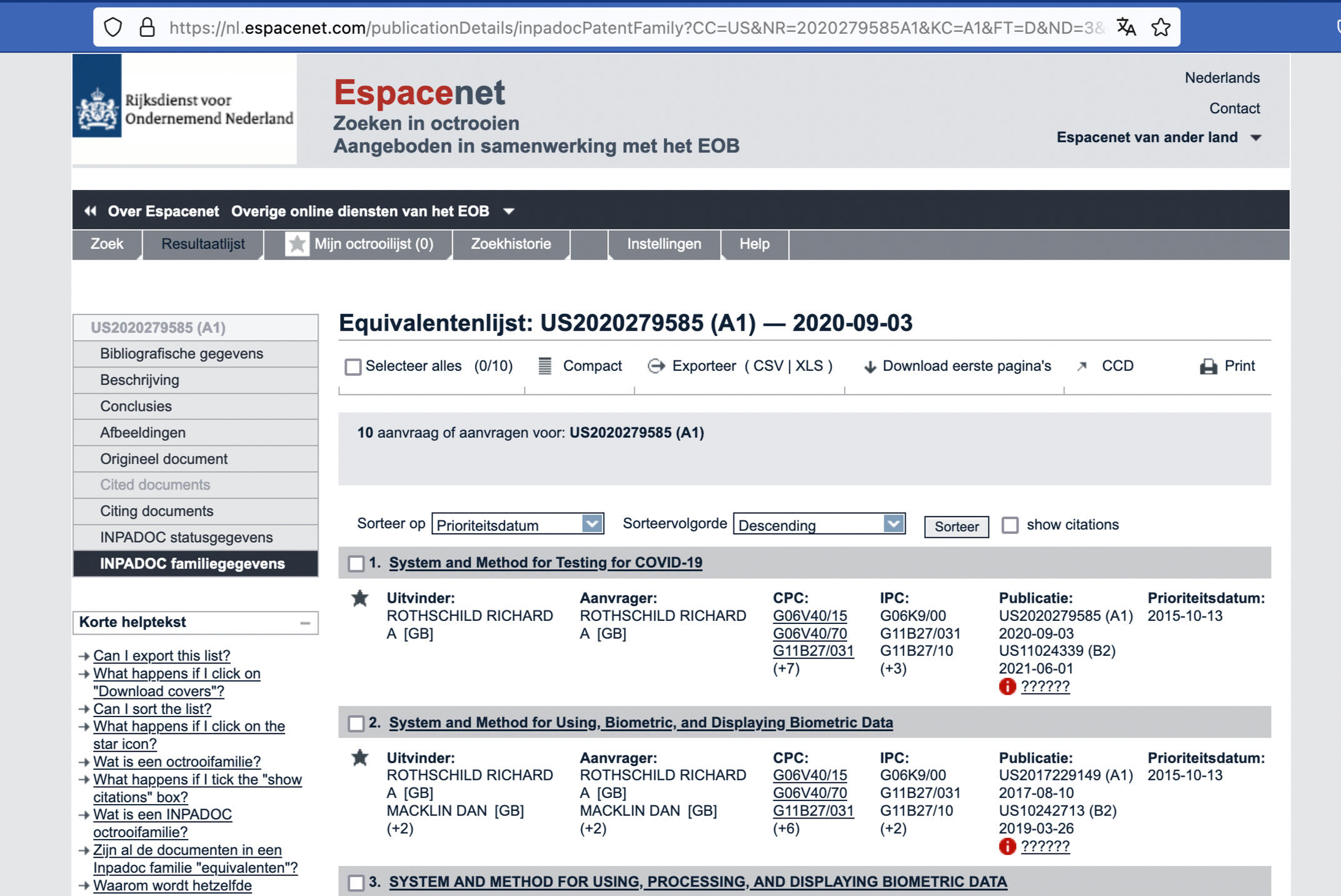The height and width of the screenshot is (896, 1341).
Task: Click the star icon beside second patent result
Action: [359, 758]
